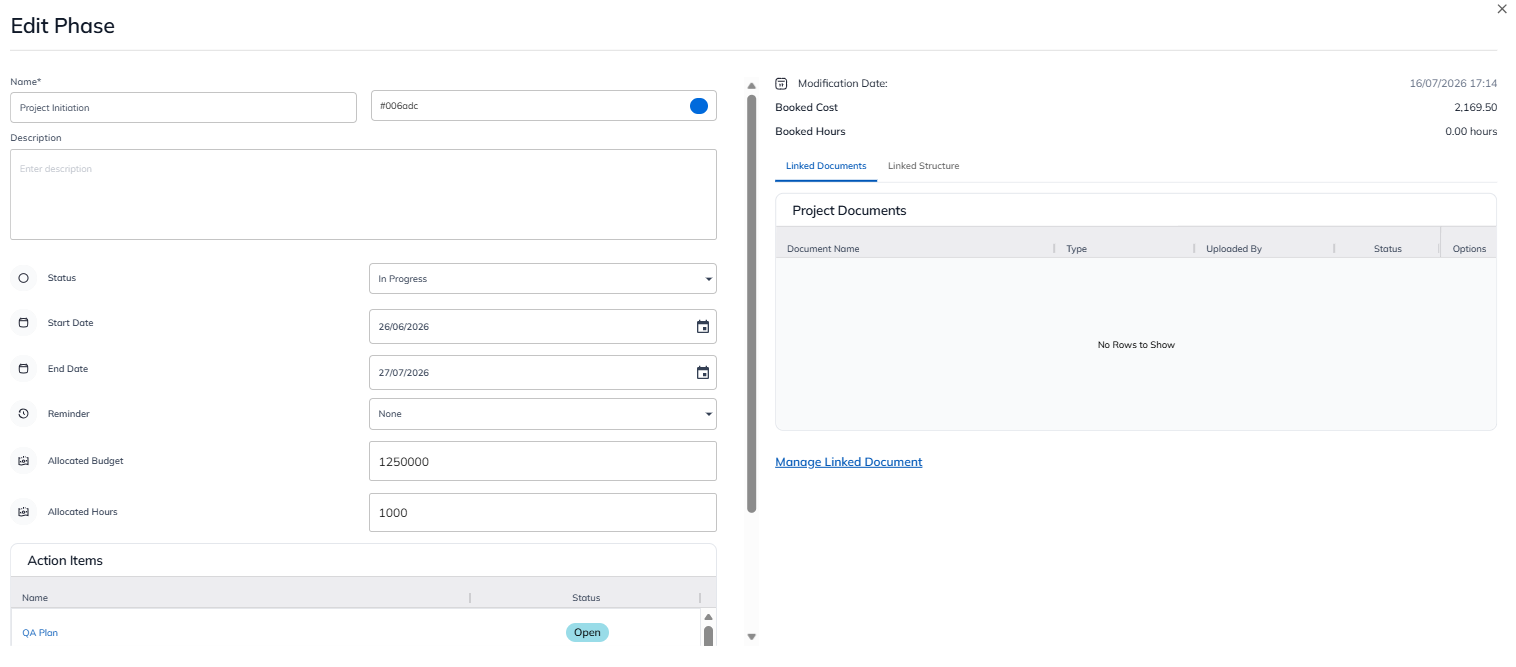1516x667 pixels.
Task: Close the Edit Phase dialog
Action: click(1501, 8)
